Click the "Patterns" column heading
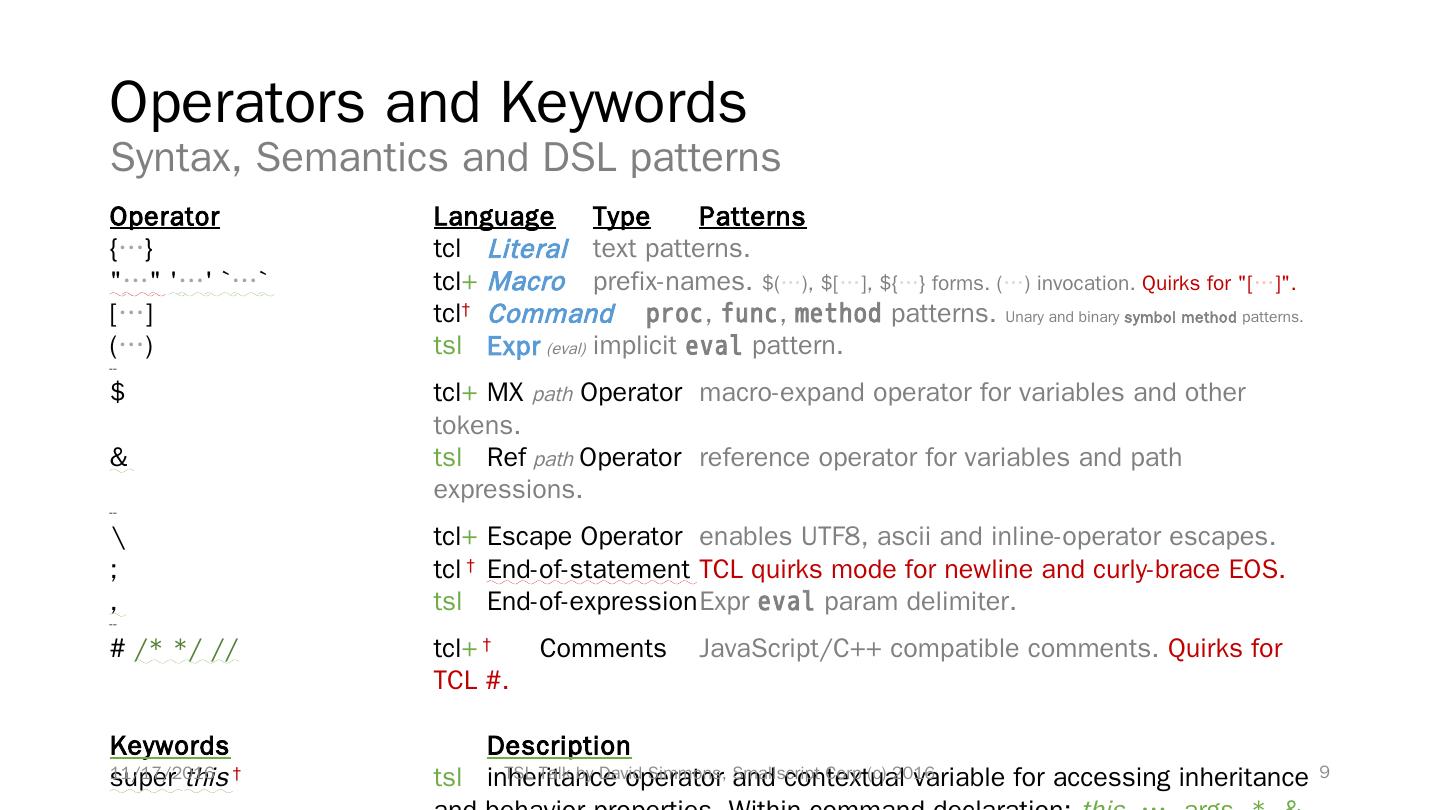 click(x=752, y=217)
